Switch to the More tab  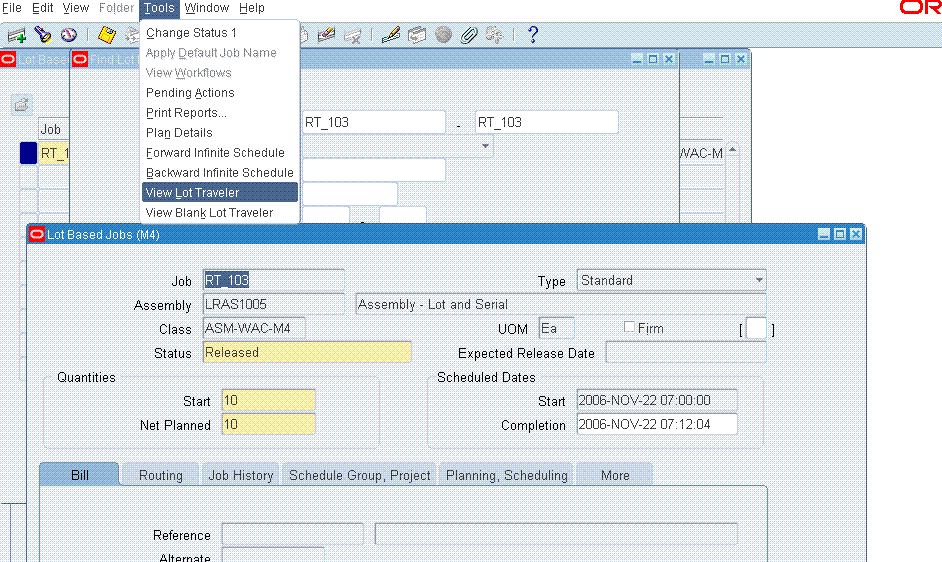615,475
